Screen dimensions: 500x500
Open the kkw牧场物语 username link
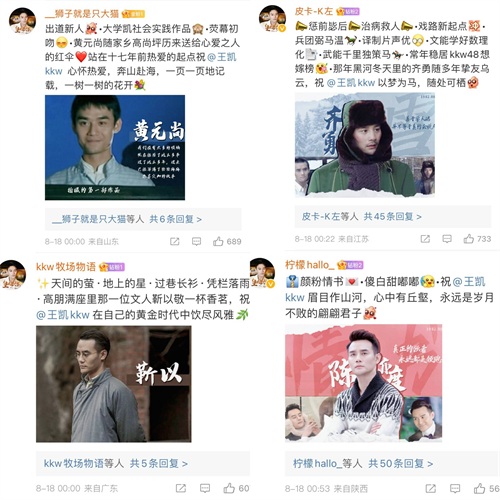66,267
